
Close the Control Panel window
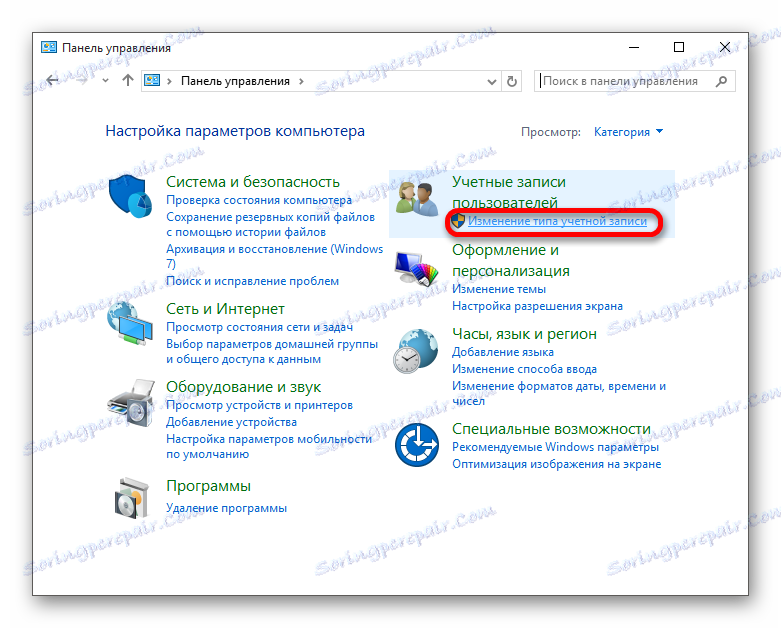[x=725, y=47]
